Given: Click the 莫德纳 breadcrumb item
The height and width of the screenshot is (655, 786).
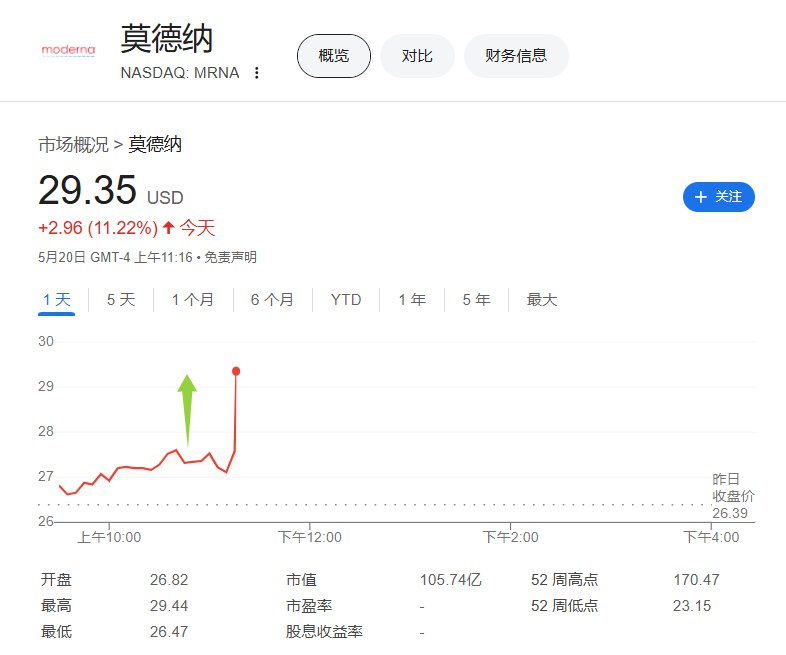Looking at the screenshot, I should click(155, 145).
